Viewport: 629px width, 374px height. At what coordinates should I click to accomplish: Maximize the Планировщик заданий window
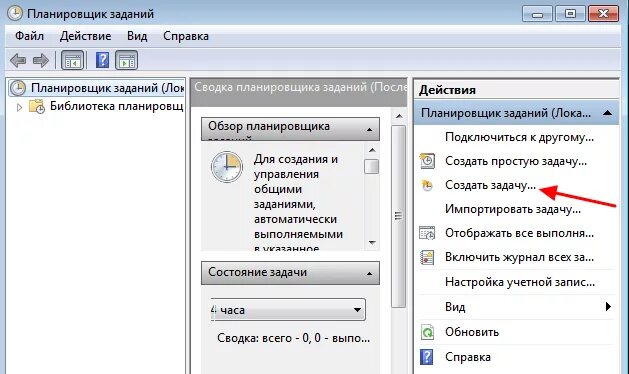click(570, 14)
